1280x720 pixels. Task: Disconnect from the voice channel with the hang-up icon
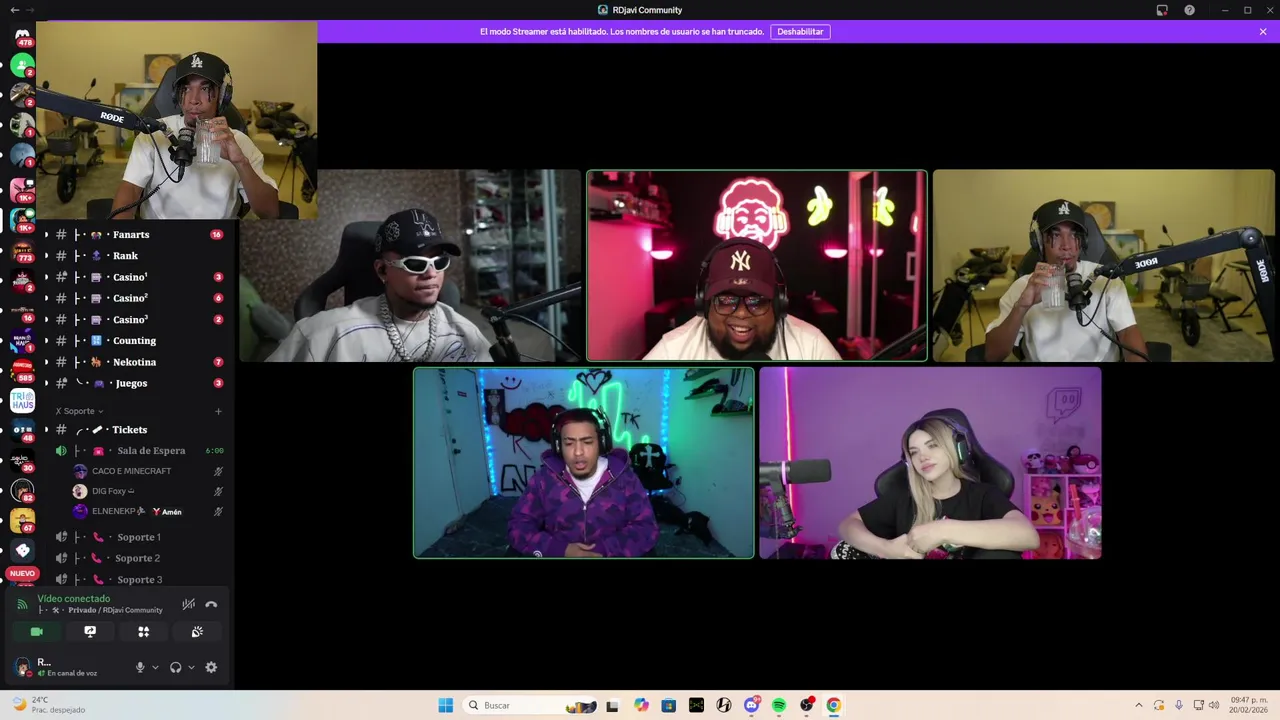pos(211,604)
